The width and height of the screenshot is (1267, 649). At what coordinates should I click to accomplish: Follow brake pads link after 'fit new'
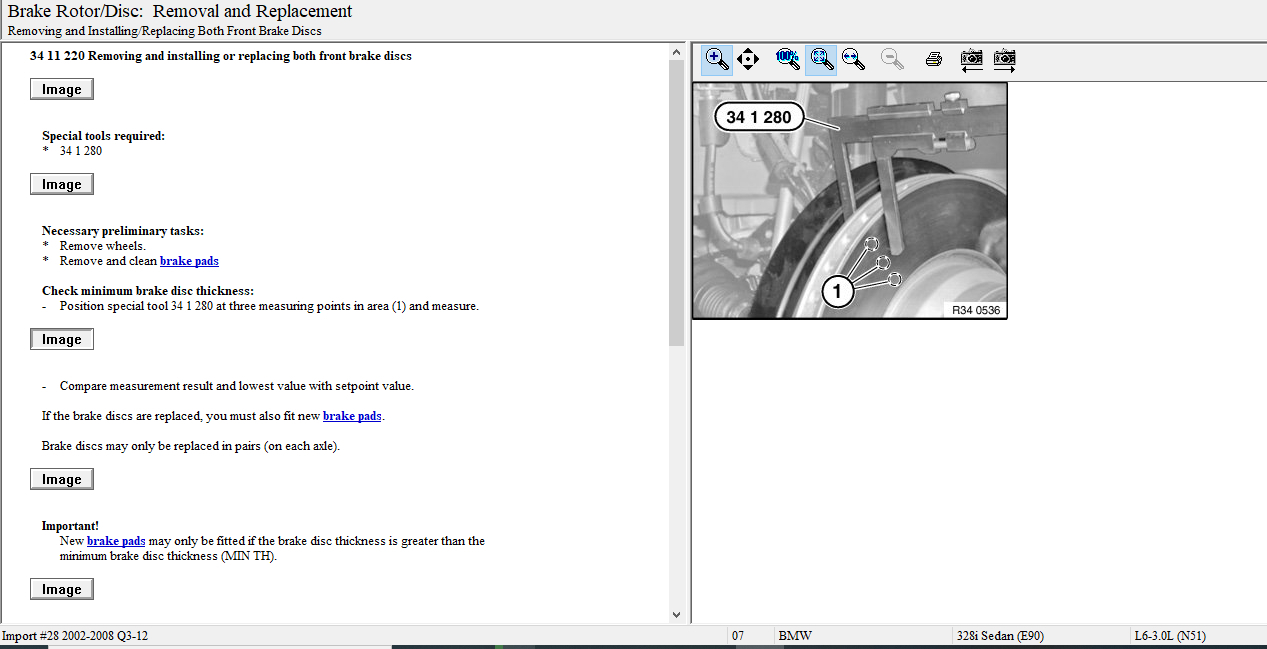point(352,416)
